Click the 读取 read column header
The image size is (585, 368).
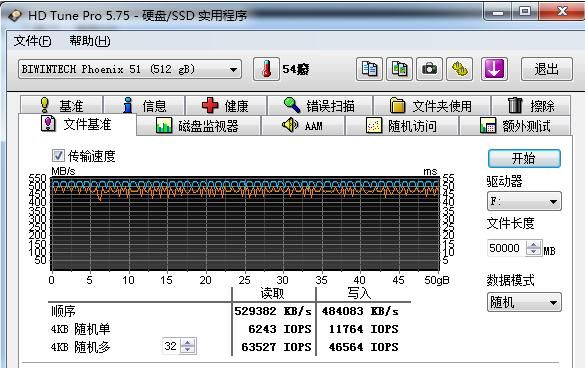(273, 293)
